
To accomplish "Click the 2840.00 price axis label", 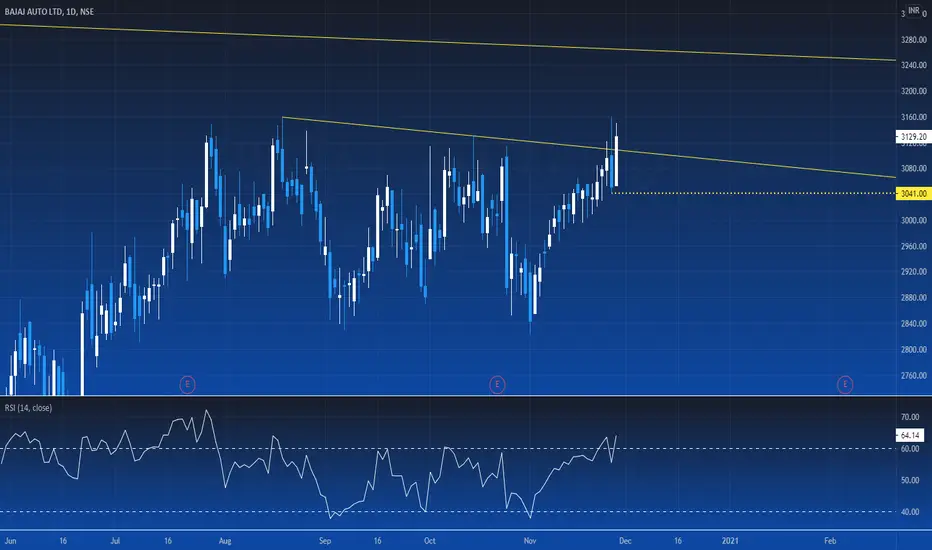I will pyautogui.click(x=914, y=323).
